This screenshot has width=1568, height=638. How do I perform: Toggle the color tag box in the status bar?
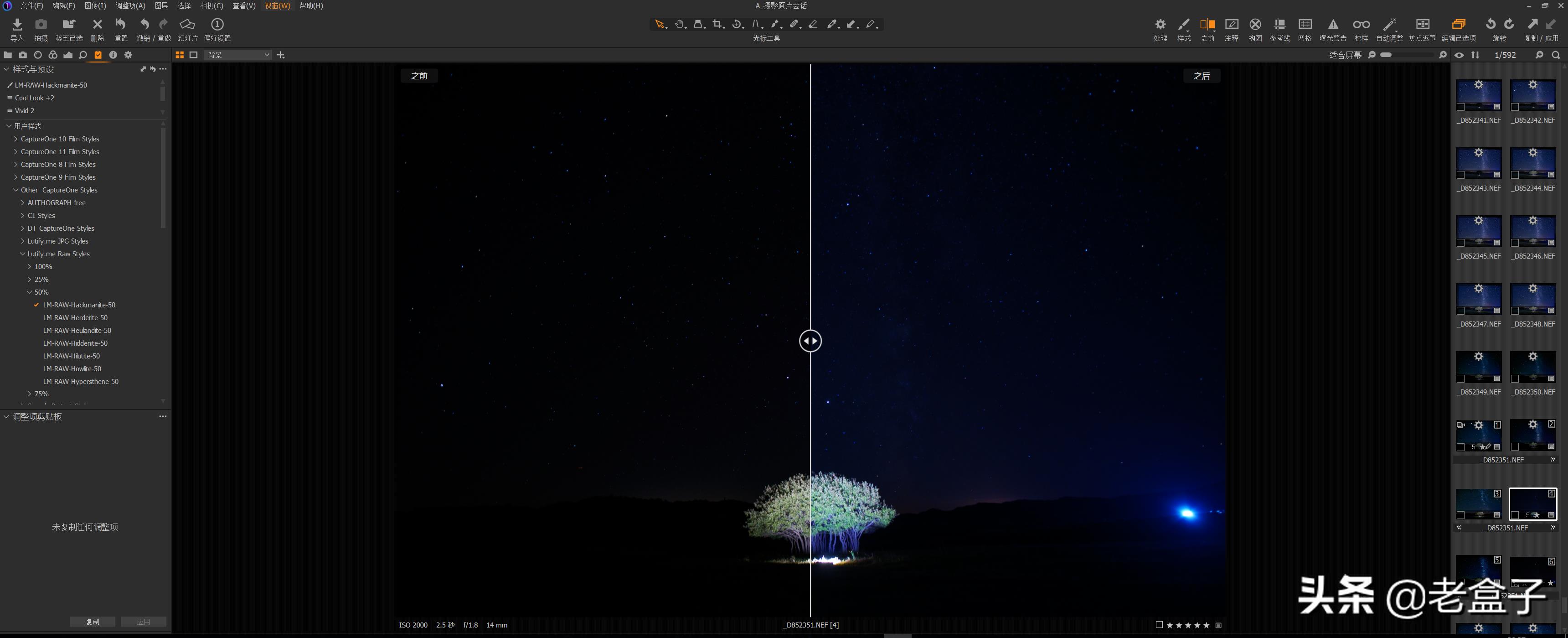[1159, 625]
